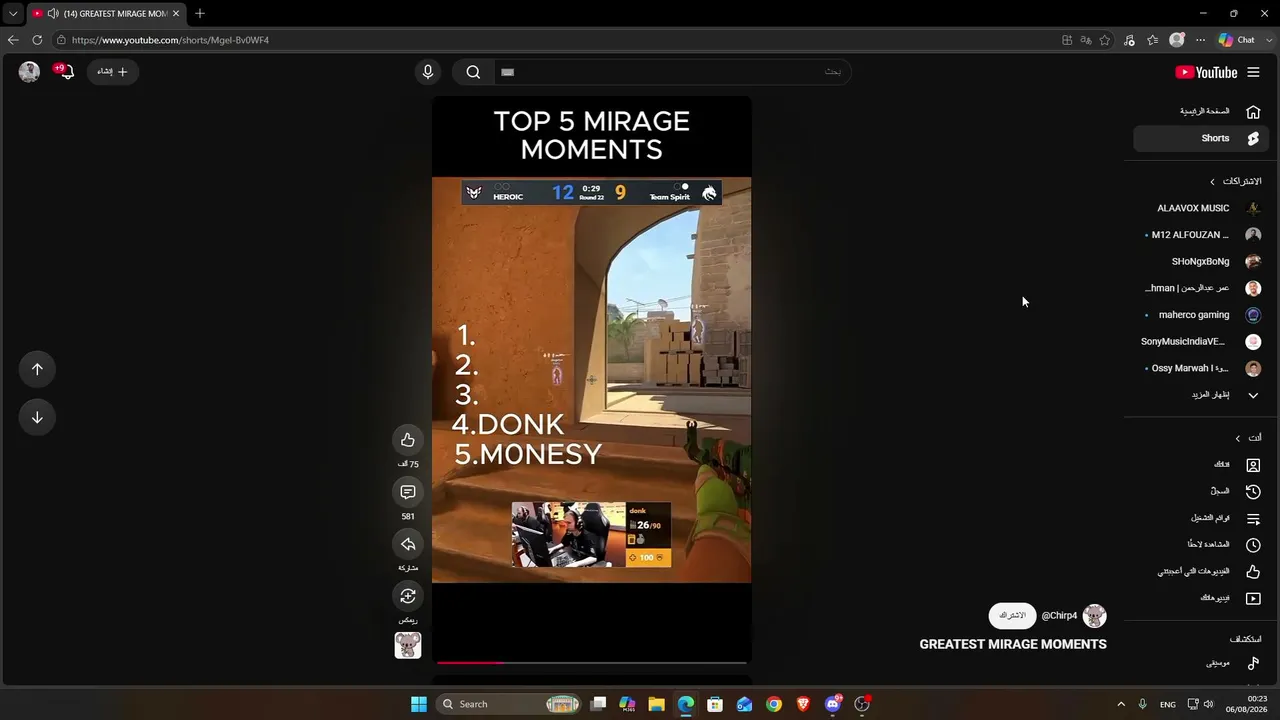Add this page to favorites with star
The width and height of the screenshot is (1280, 720).
[1105, 40]
